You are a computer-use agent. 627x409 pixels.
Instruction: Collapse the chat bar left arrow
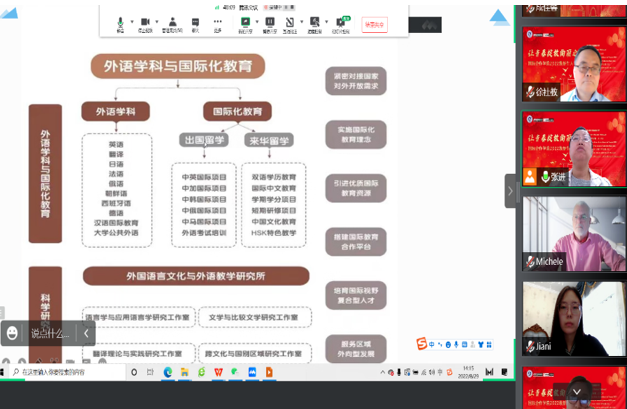point(86,333)
